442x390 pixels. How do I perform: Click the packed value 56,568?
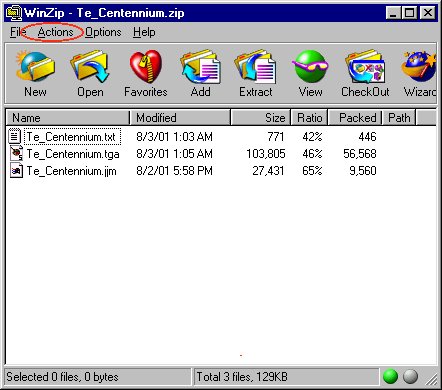pos(360,154)
